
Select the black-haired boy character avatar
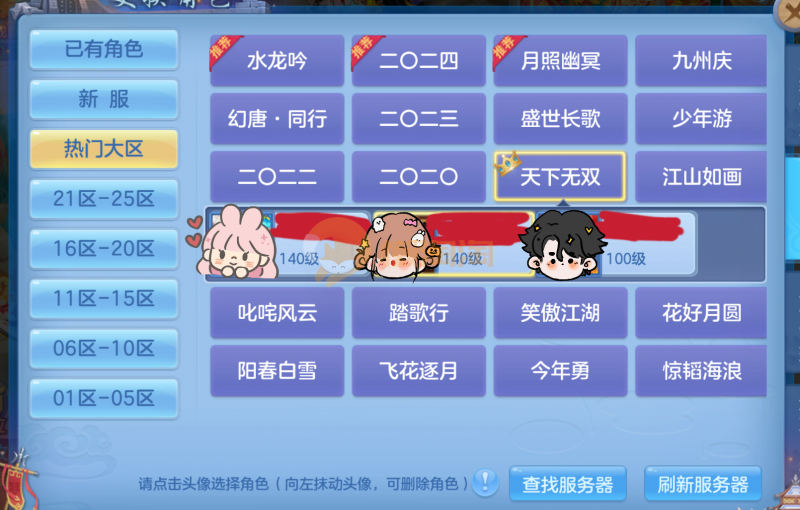tap(562, 245)
